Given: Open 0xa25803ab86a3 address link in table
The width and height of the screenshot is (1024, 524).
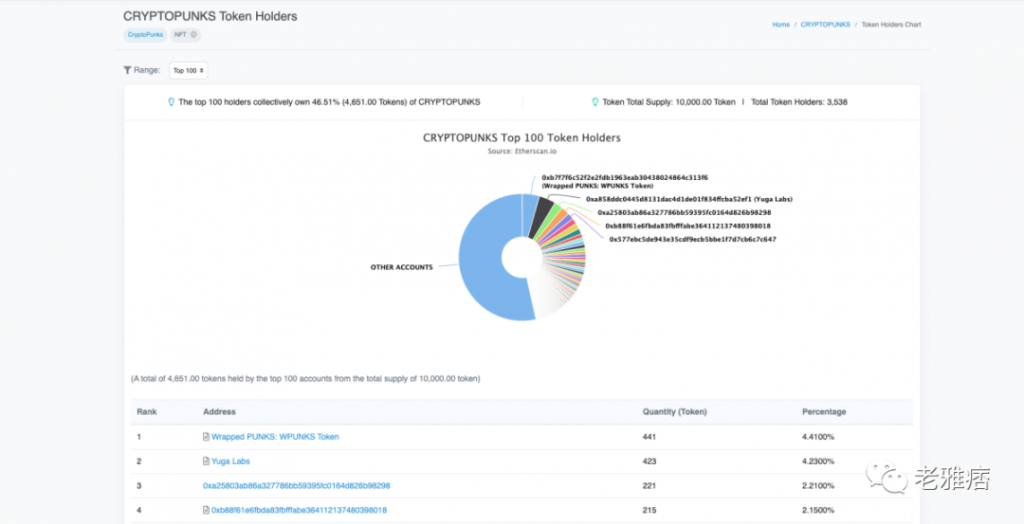Looking at the screenshot, I should pos(296,485).
